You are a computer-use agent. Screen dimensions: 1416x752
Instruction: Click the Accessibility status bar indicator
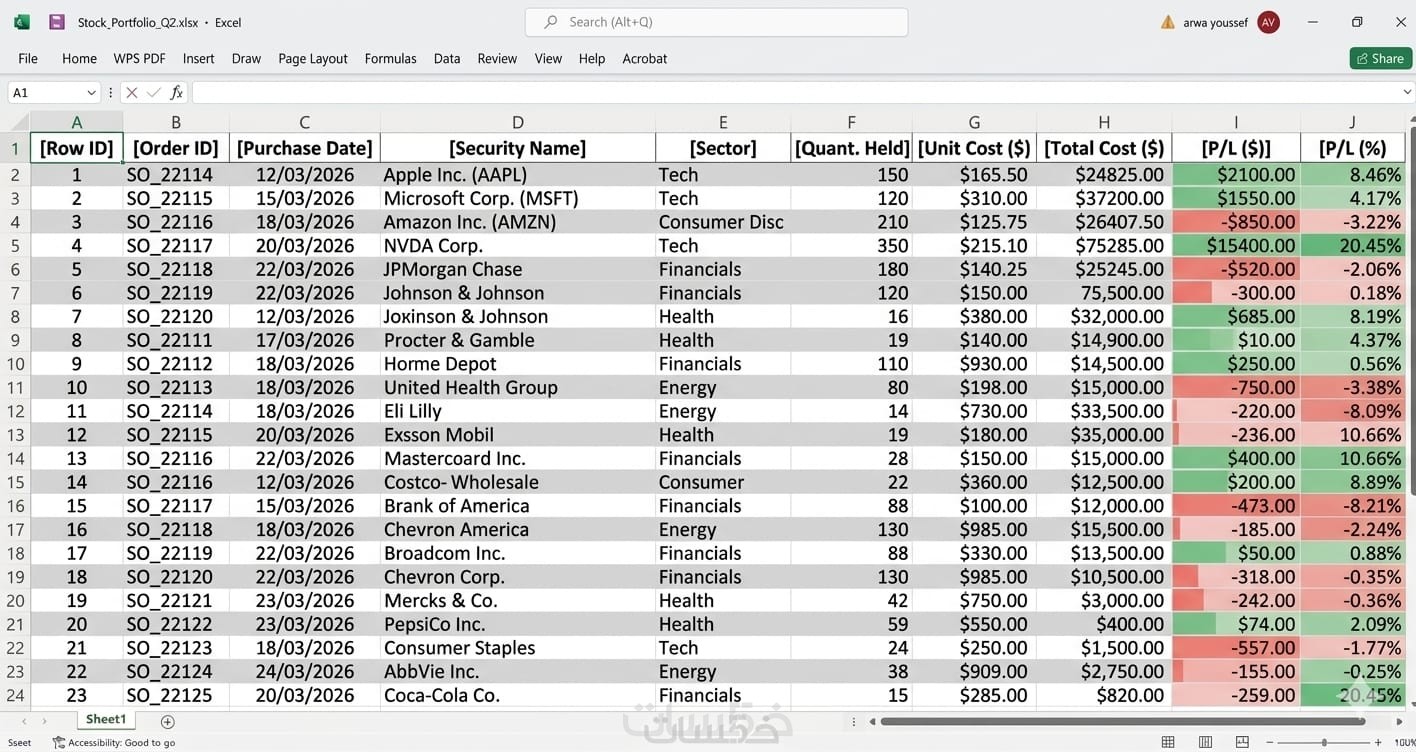point(114,743)
